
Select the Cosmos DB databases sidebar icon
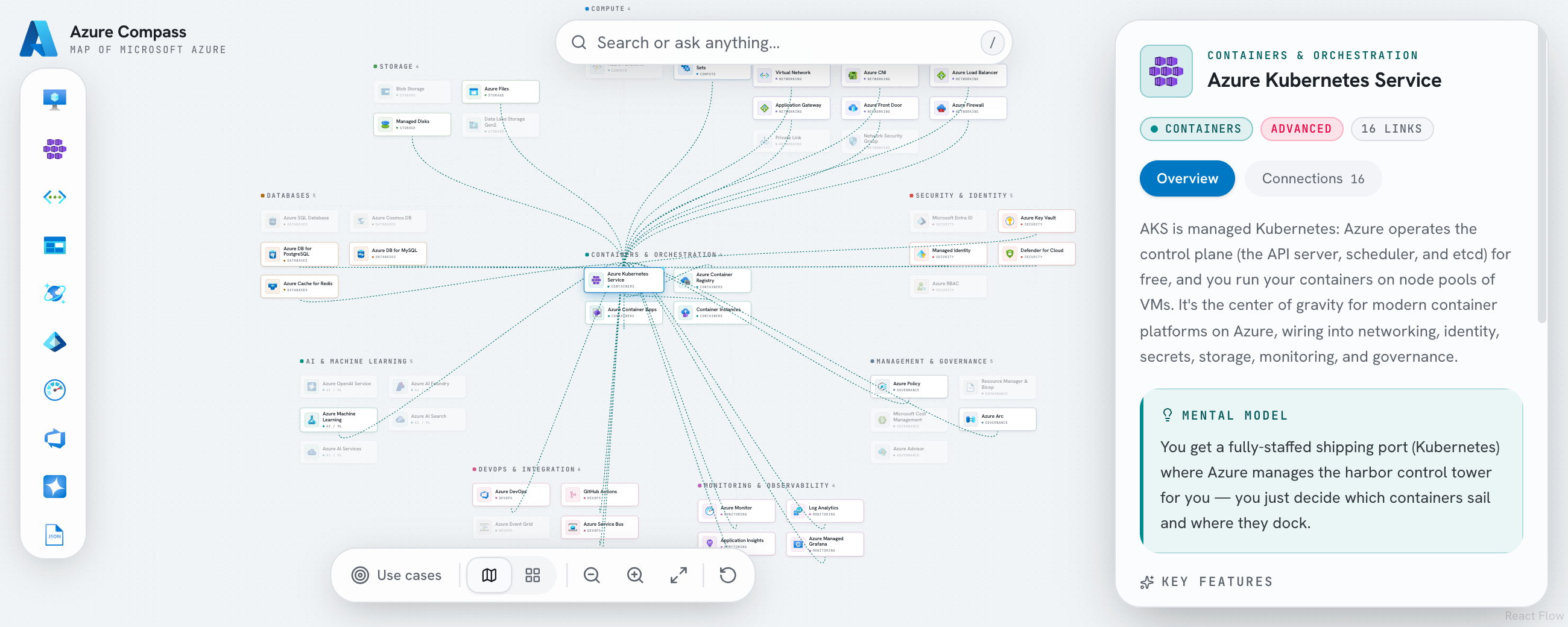coord(55,294)
